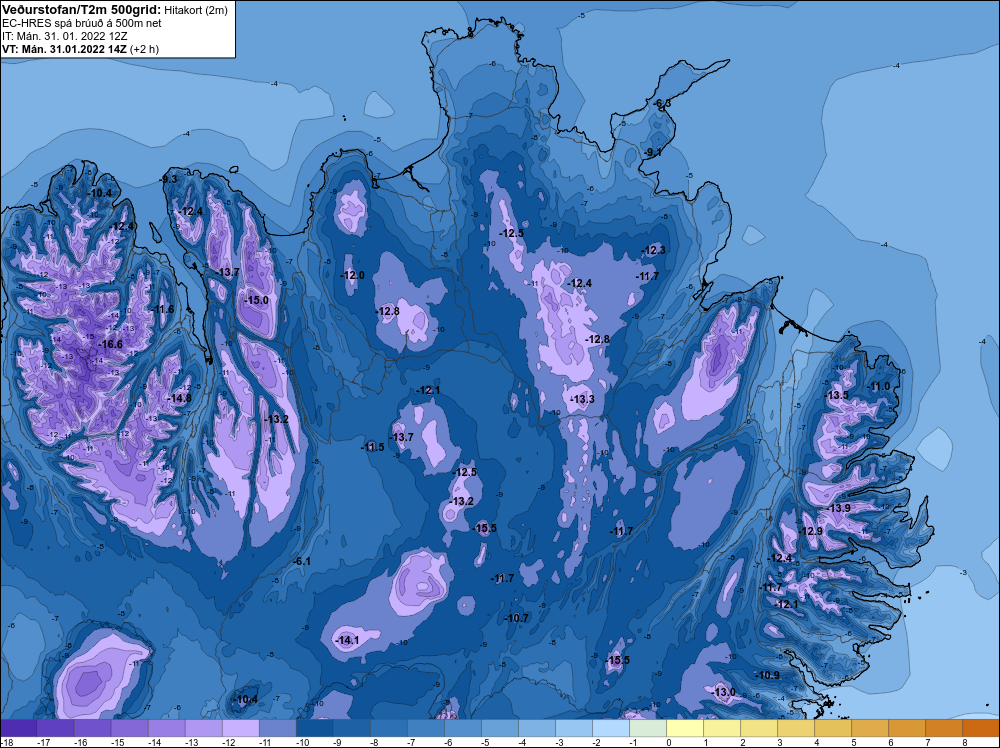
Task: Click the temperature value -13.9 on the map
Action: [839, 508]
